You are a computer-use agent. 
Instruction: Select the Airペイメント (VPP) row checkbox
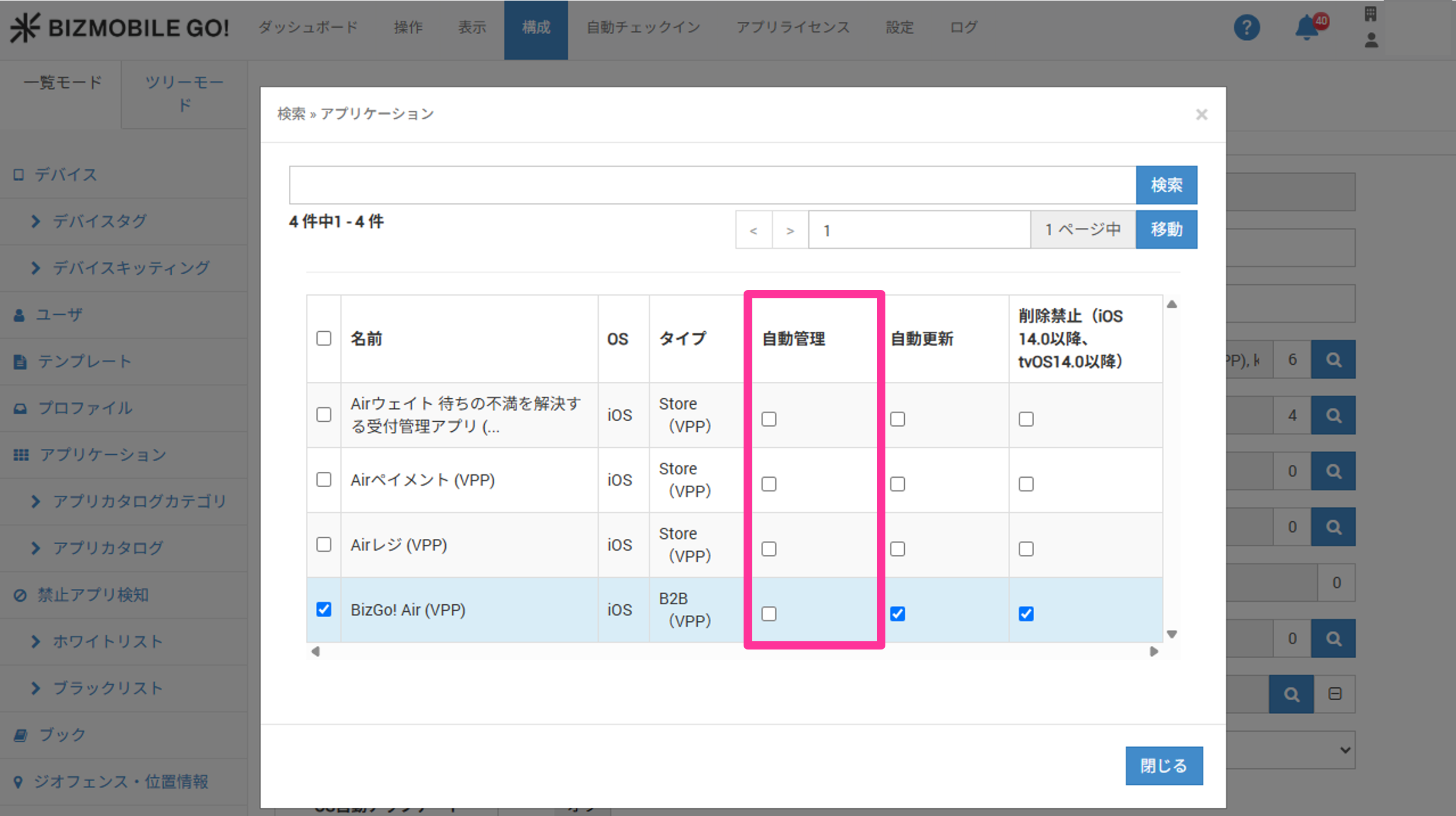click(x=324, y=479)
